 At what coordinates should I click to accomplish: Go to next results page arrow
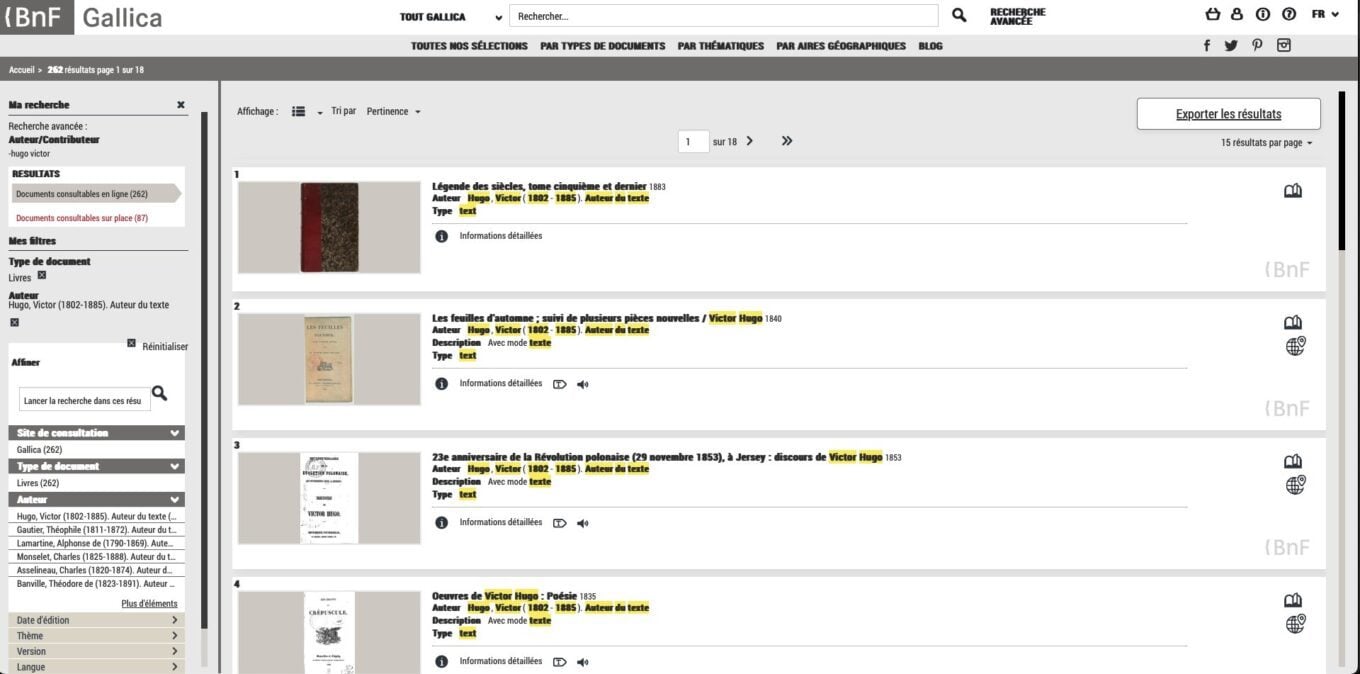pos(750,141)
